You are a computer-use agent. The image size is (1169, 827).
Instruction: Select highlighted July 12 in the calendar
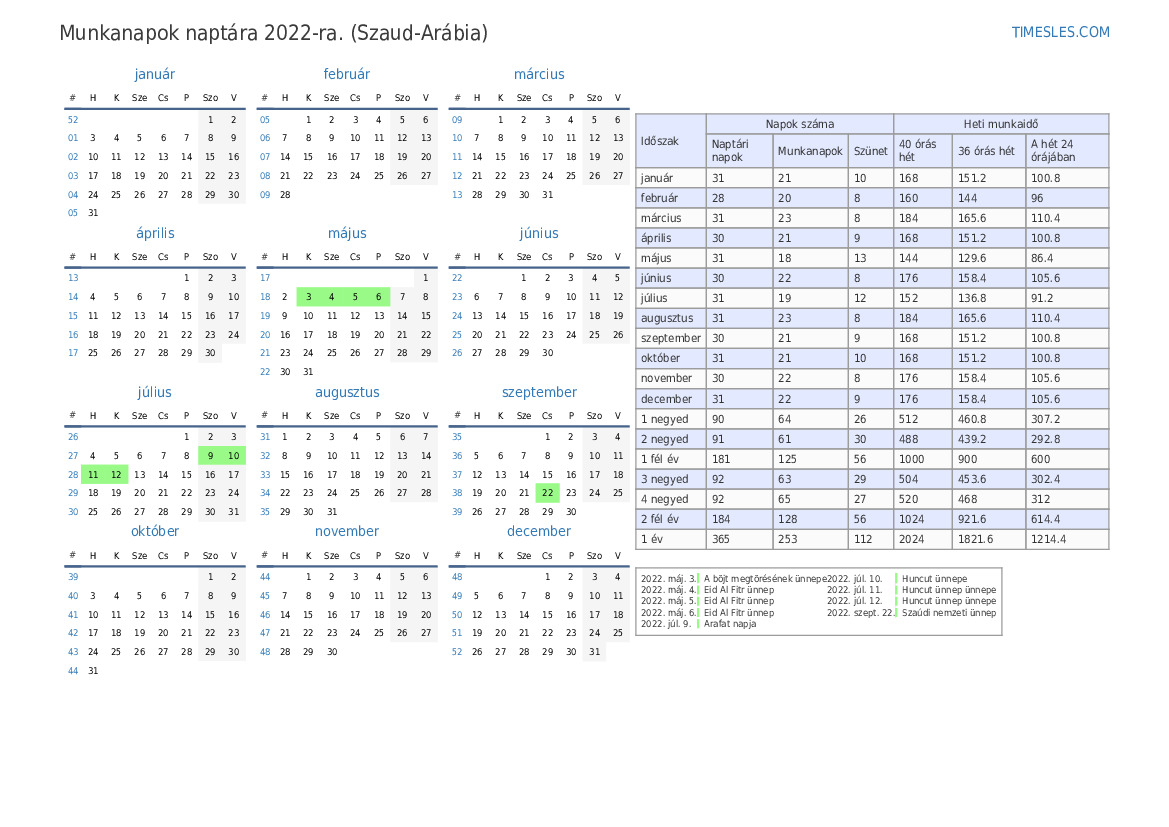click(116, 475)
